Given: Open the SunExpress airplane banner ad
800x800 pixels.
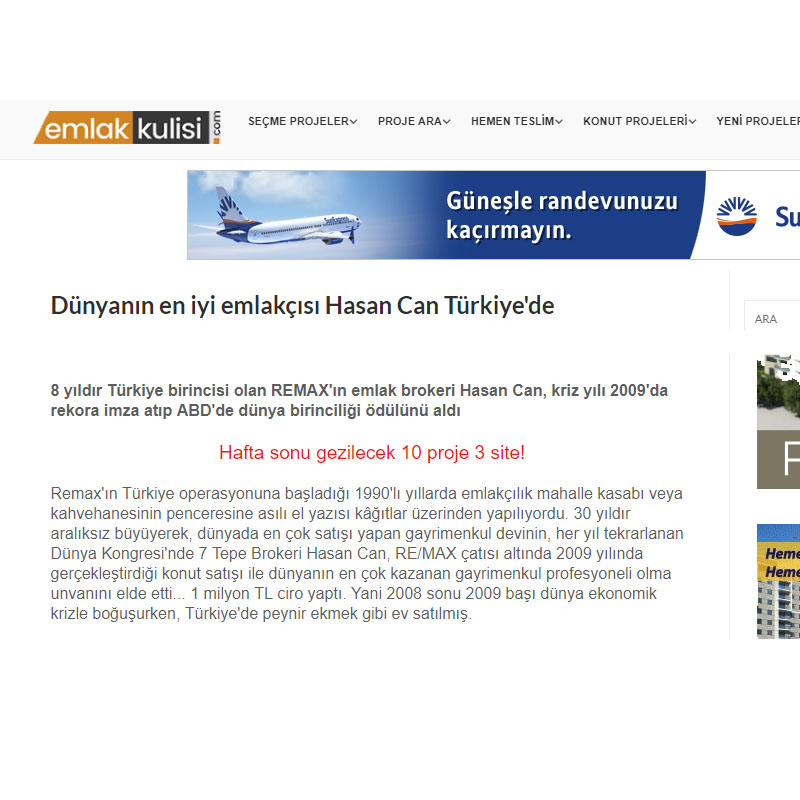Looking at the screenshot, I should [x=493, y=215].
